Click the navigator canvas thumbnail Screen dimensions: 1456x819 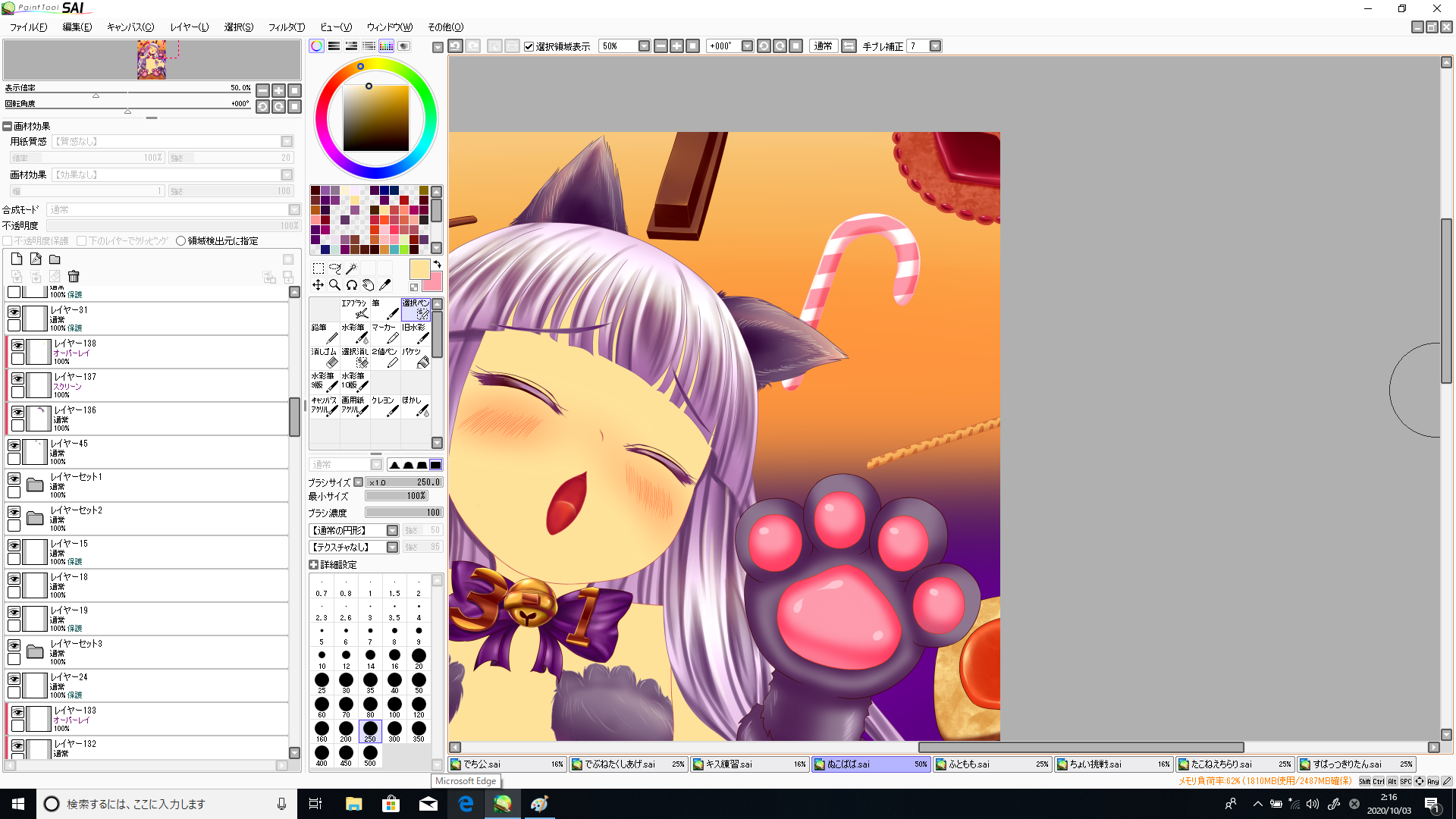(152, 60)
